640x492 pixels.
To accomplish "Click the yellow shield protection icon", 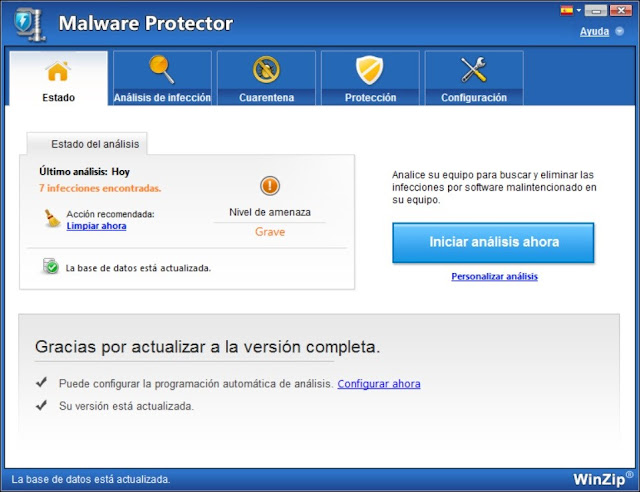I will (x=370, y=70).
